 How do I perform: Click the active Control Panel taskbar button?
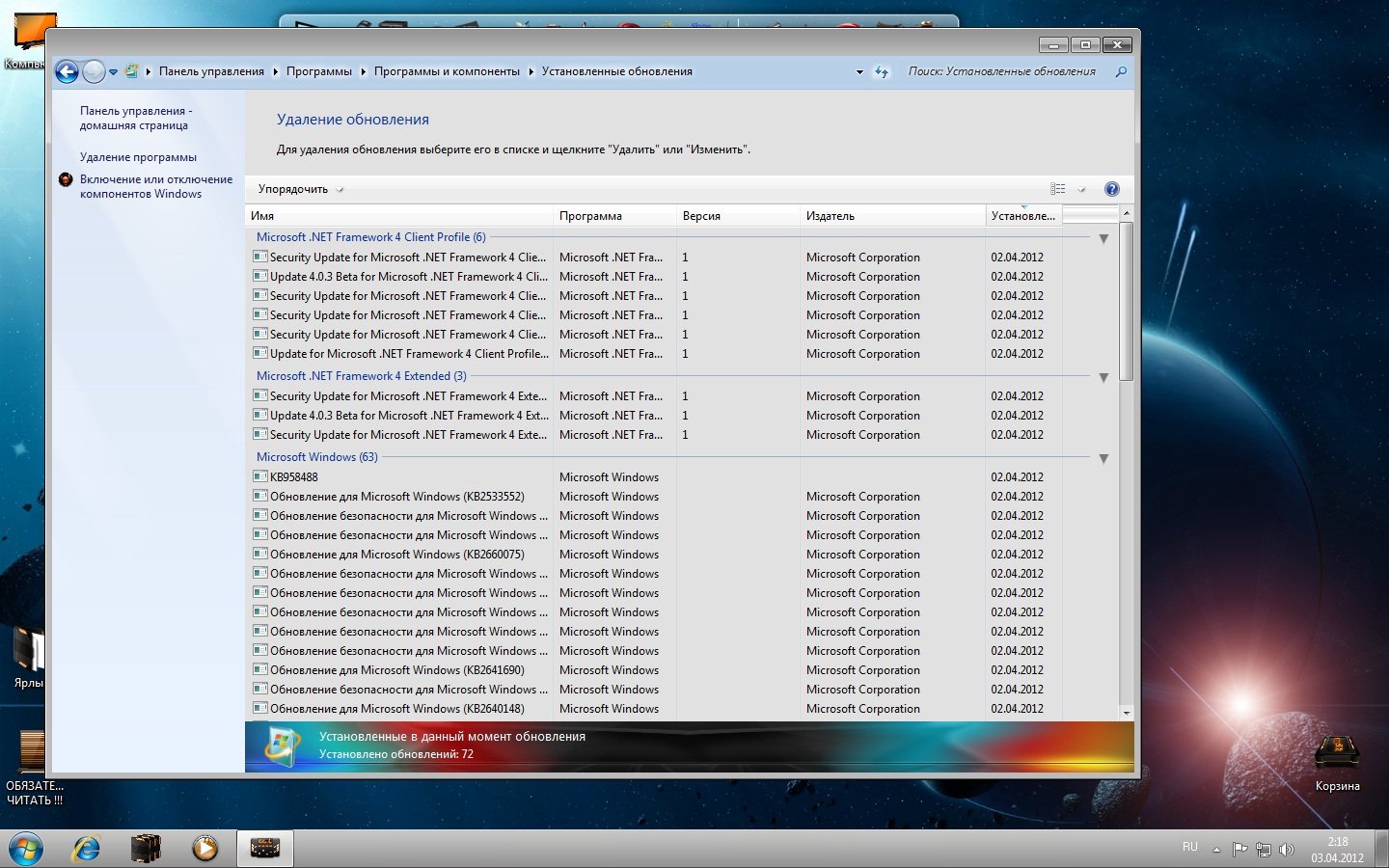265,849
